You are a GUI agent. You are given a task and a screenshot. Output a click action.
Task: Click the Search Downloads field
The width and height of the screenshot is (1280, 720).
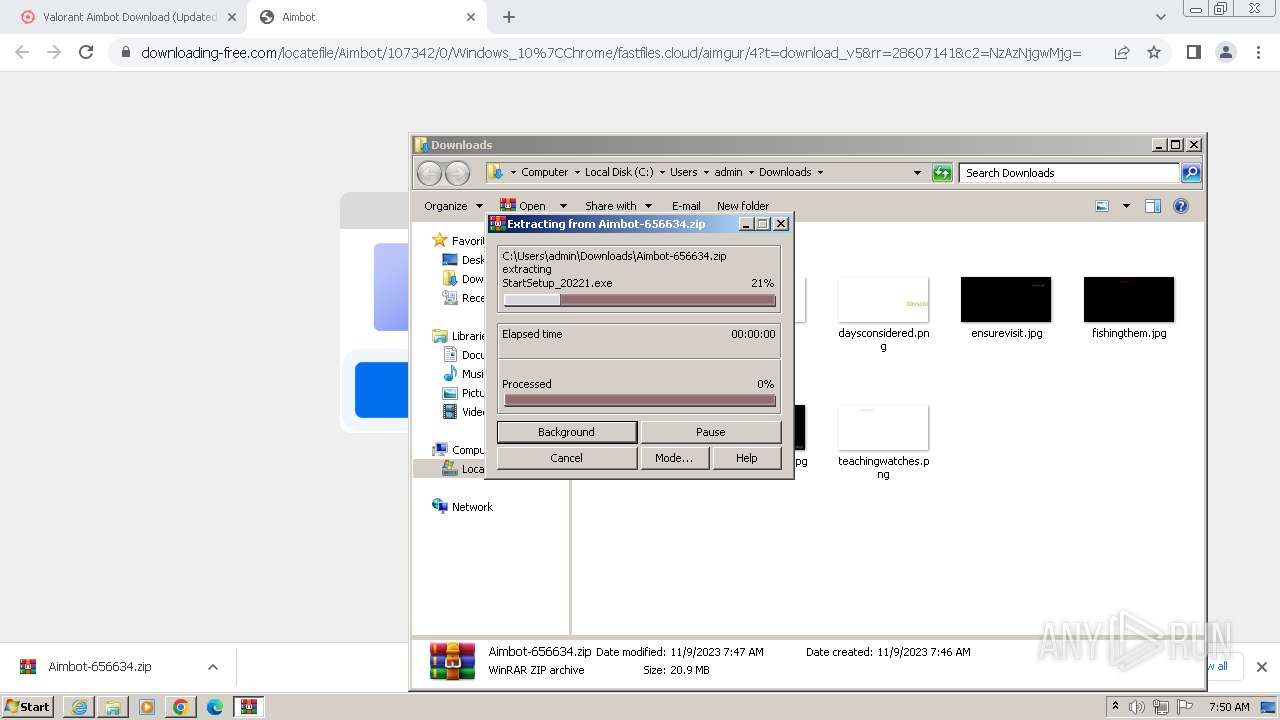pyautogui.click(x=1069, y=173)
